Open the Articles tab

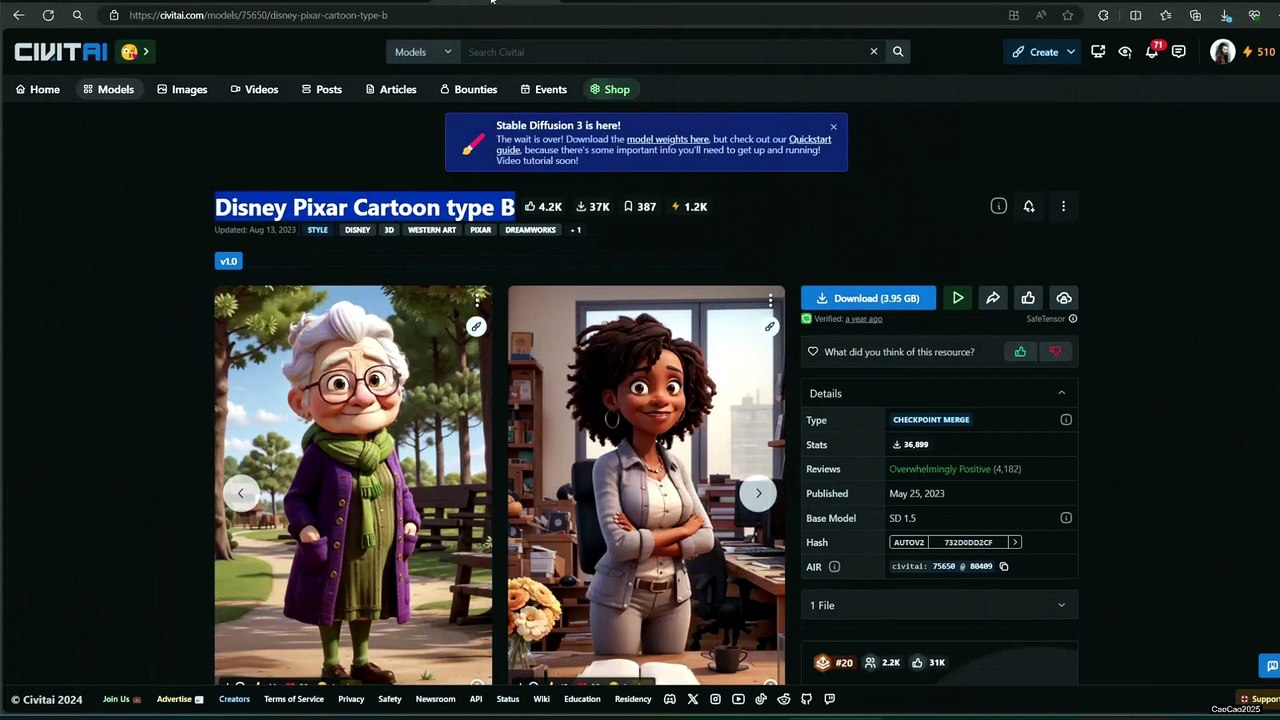[391, 89]
